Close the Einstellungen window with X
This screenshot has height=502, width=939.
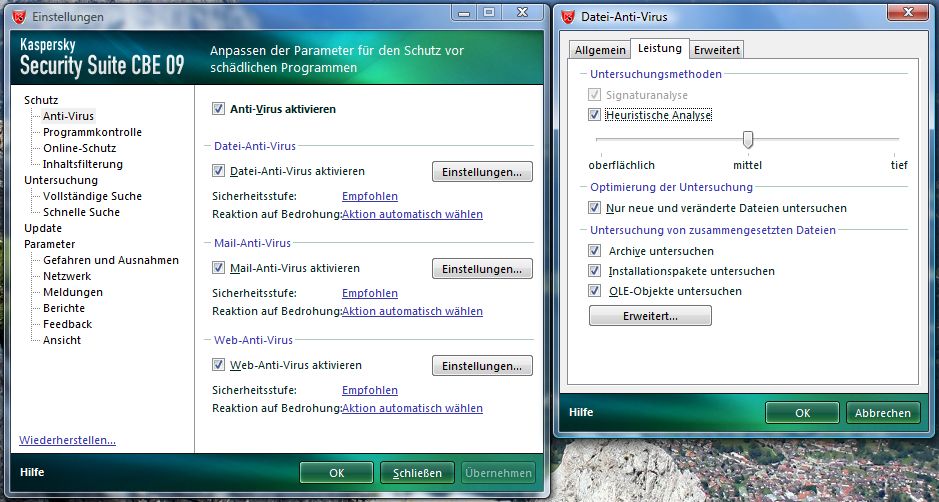522,12
